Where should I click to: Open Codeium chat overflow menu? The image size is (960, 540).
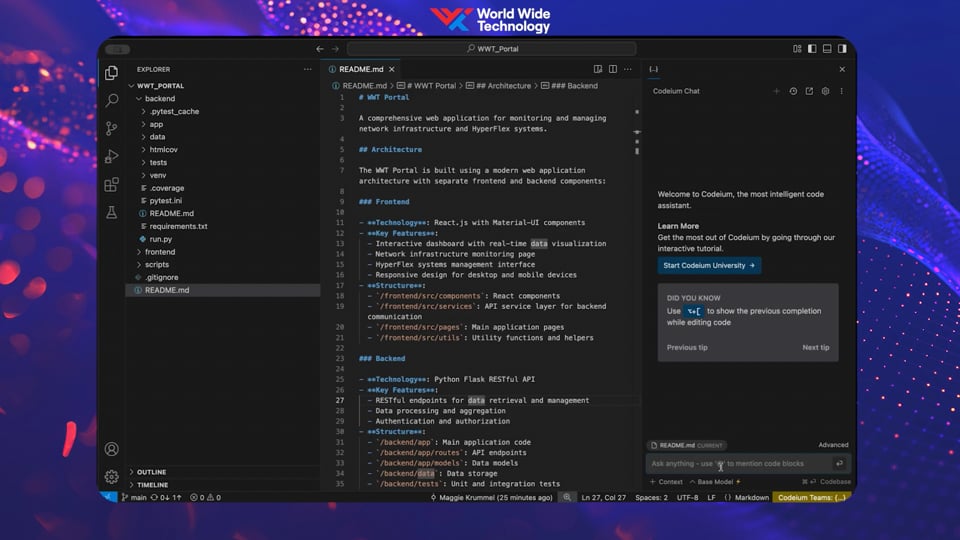tap(841, 91)
